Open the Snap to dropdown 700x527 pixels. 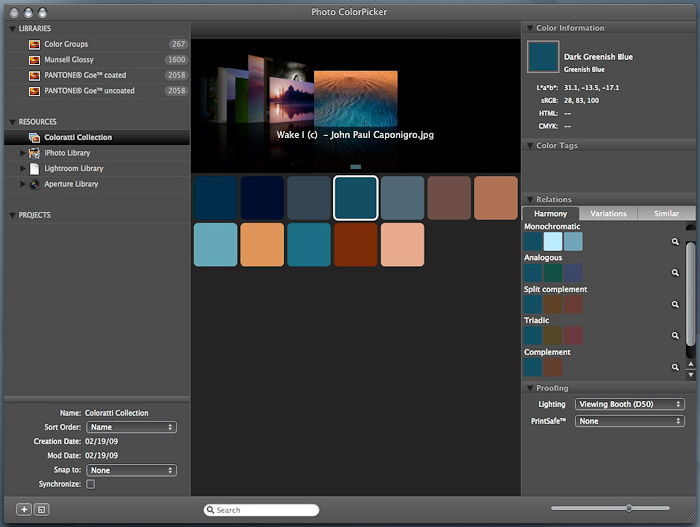(131, 470)
